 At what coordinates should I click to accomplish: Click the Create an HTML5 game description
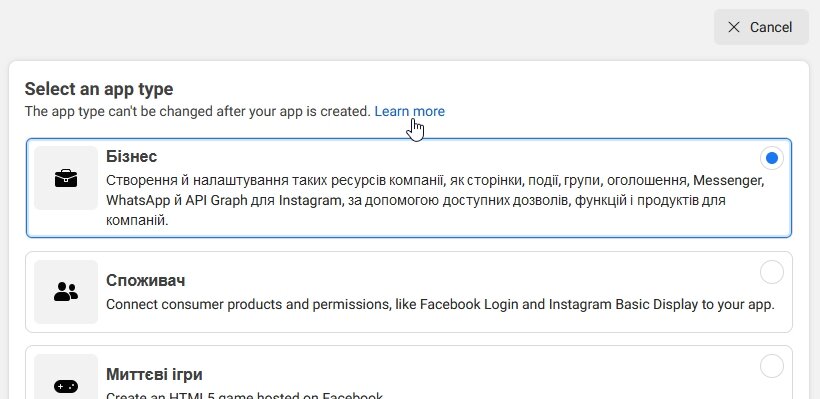click(x=245, y=396)
